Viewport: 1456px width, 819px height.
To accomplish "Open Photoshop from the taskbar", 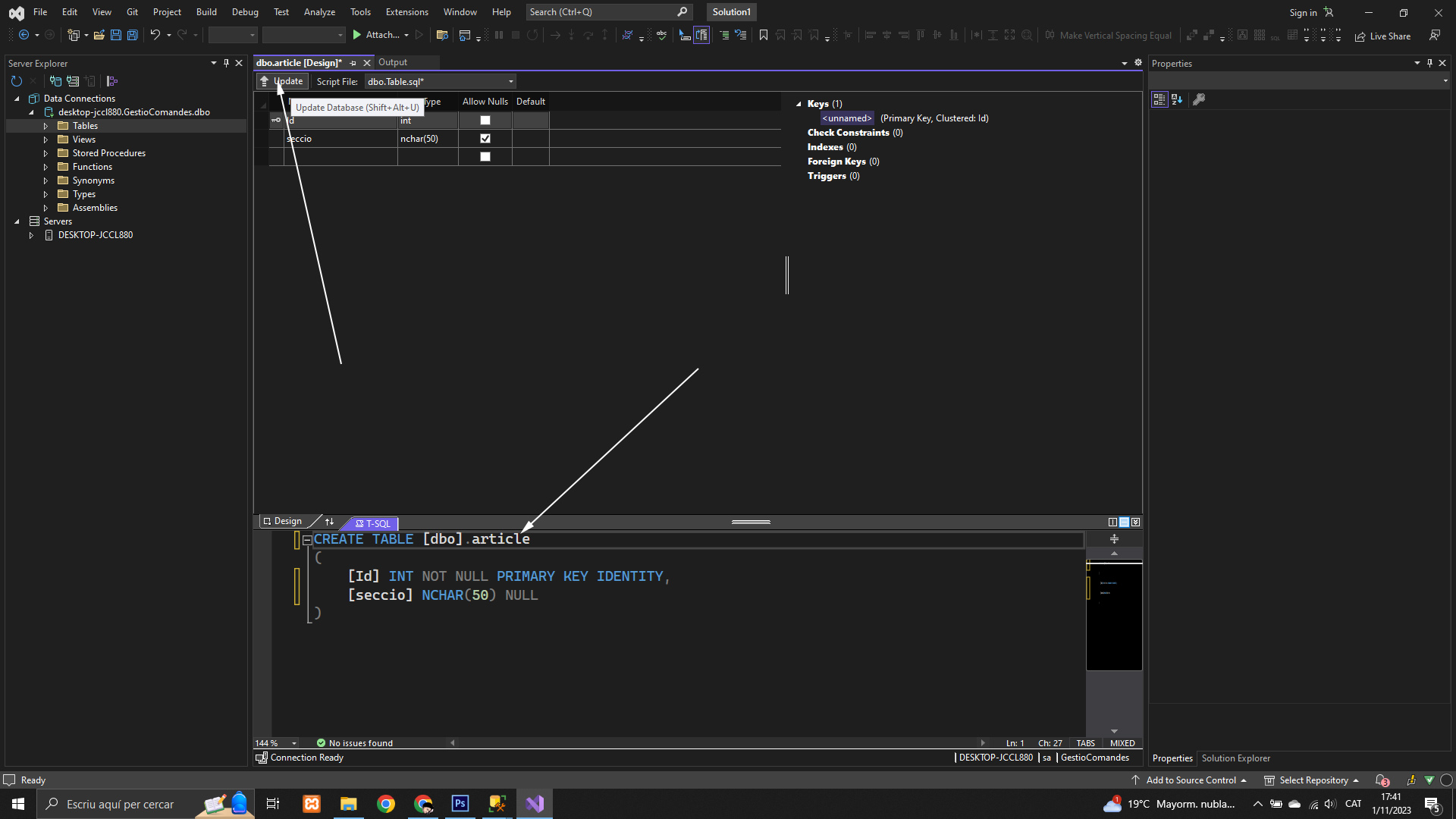I will [x=460, y=804].
